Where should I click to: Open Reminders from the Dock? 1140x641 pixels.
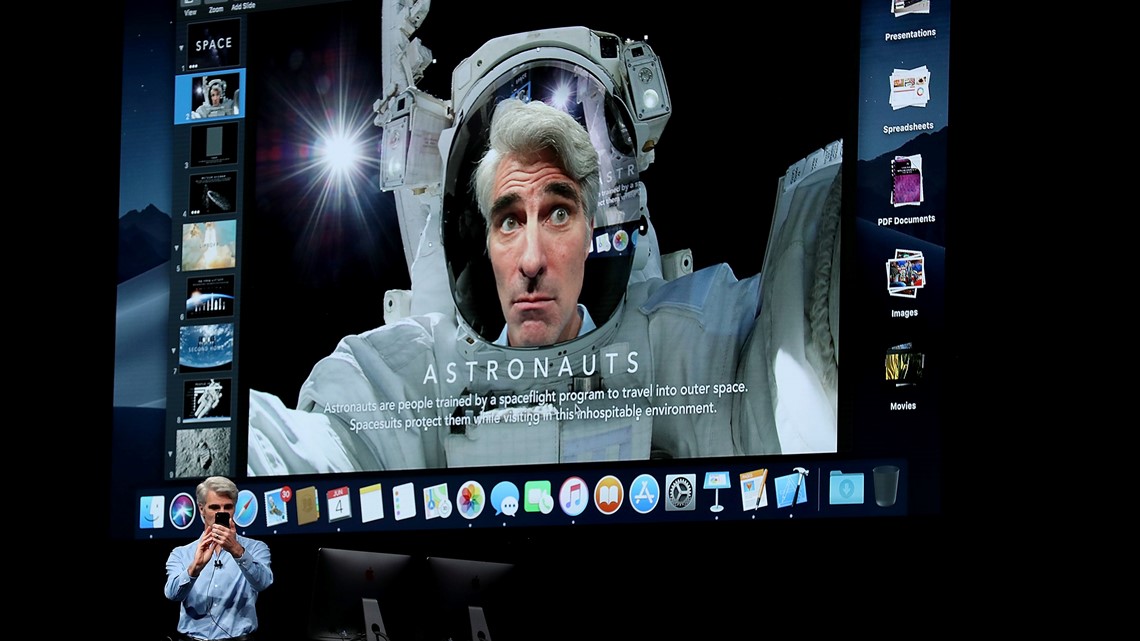404,501
